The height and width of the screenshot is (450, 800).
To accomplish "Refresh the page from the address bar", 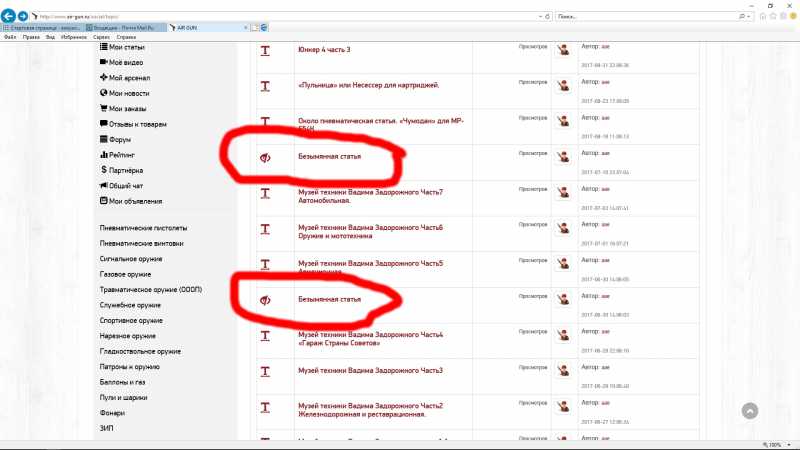I will pyautogui.click(x=547, y=16).
